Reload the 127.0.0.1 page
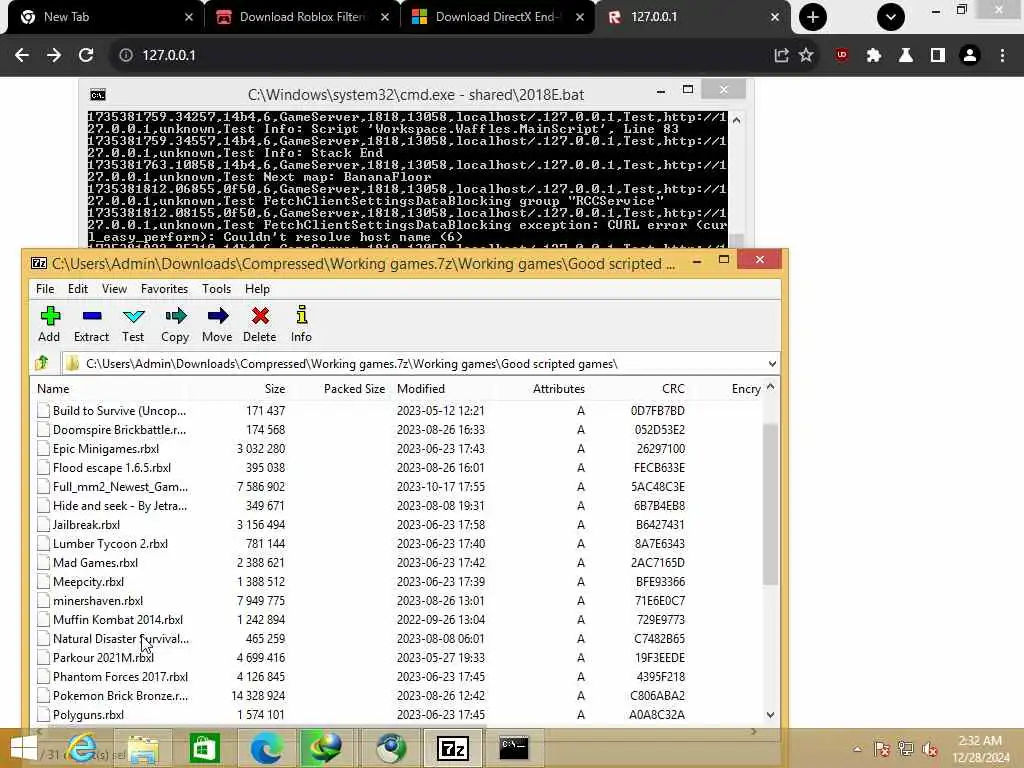Screen dimensions: 1024x768 86,55
